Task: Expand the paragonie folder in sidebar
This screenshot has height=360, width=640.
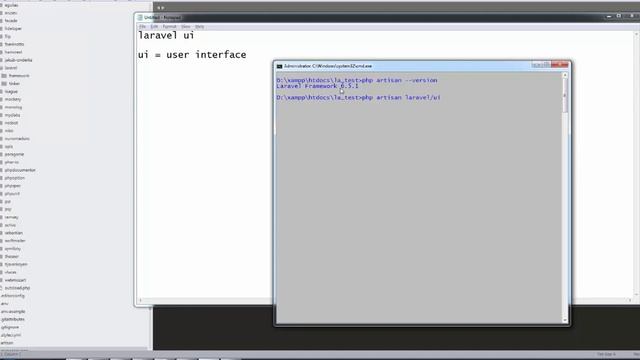Action: 14,154
